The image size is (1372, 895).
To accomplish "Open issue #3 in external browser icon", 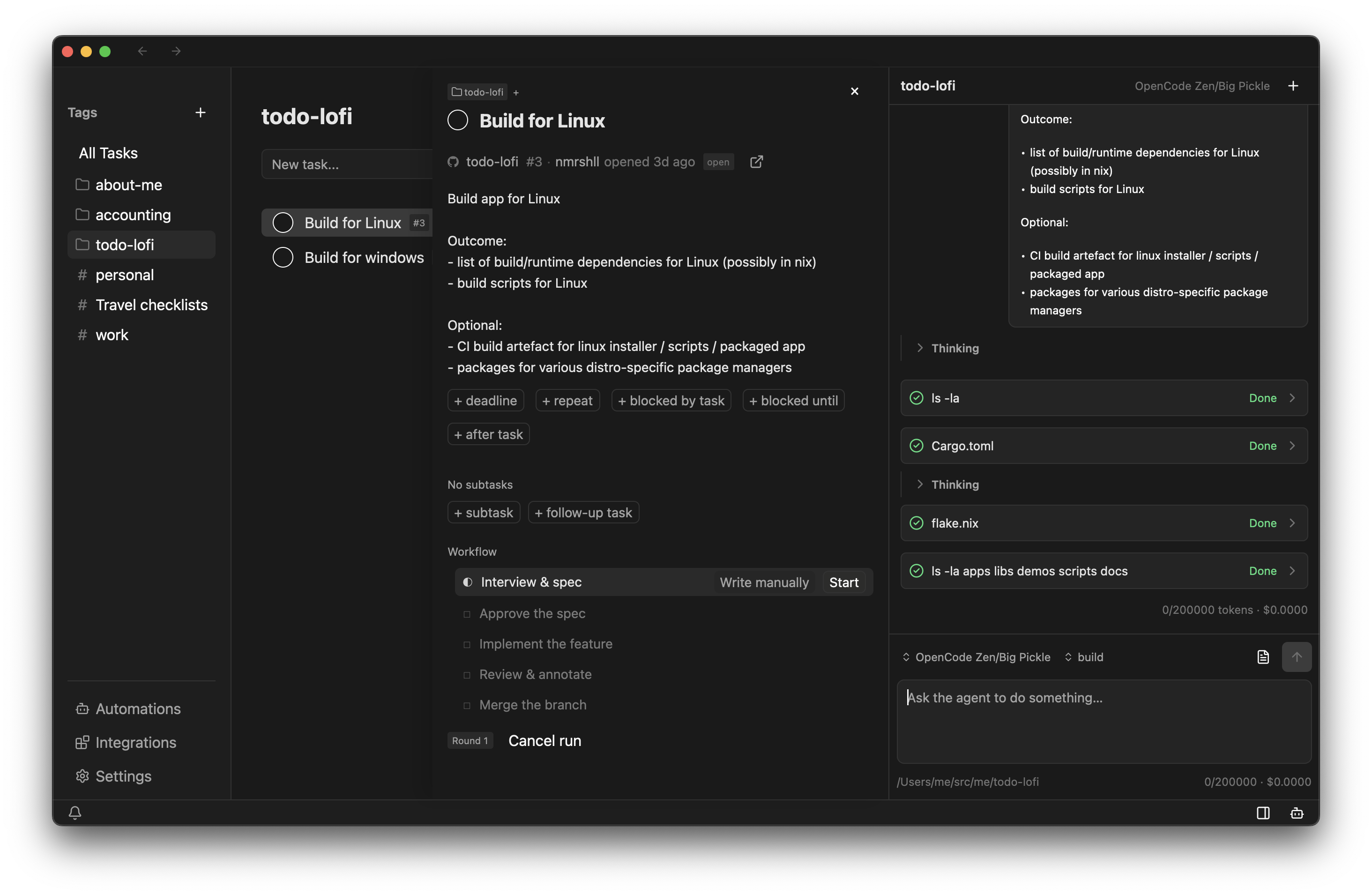I will (x=756, y=162).
